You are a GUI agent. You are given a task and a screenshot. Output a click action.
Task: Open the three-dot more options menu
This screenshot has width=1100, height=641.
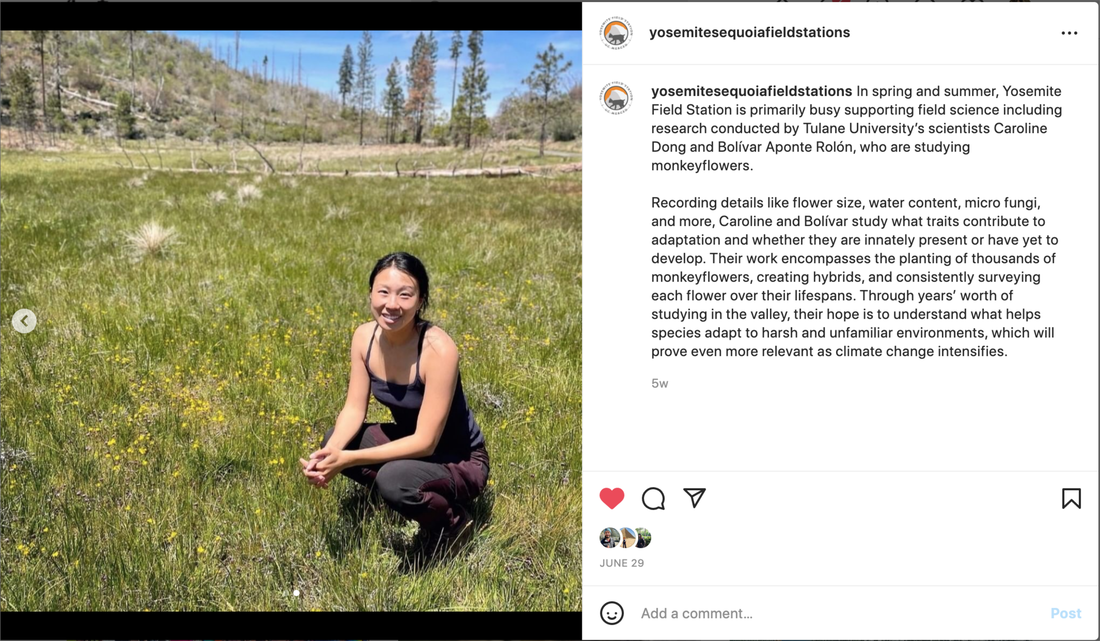tap(1069, 33)
